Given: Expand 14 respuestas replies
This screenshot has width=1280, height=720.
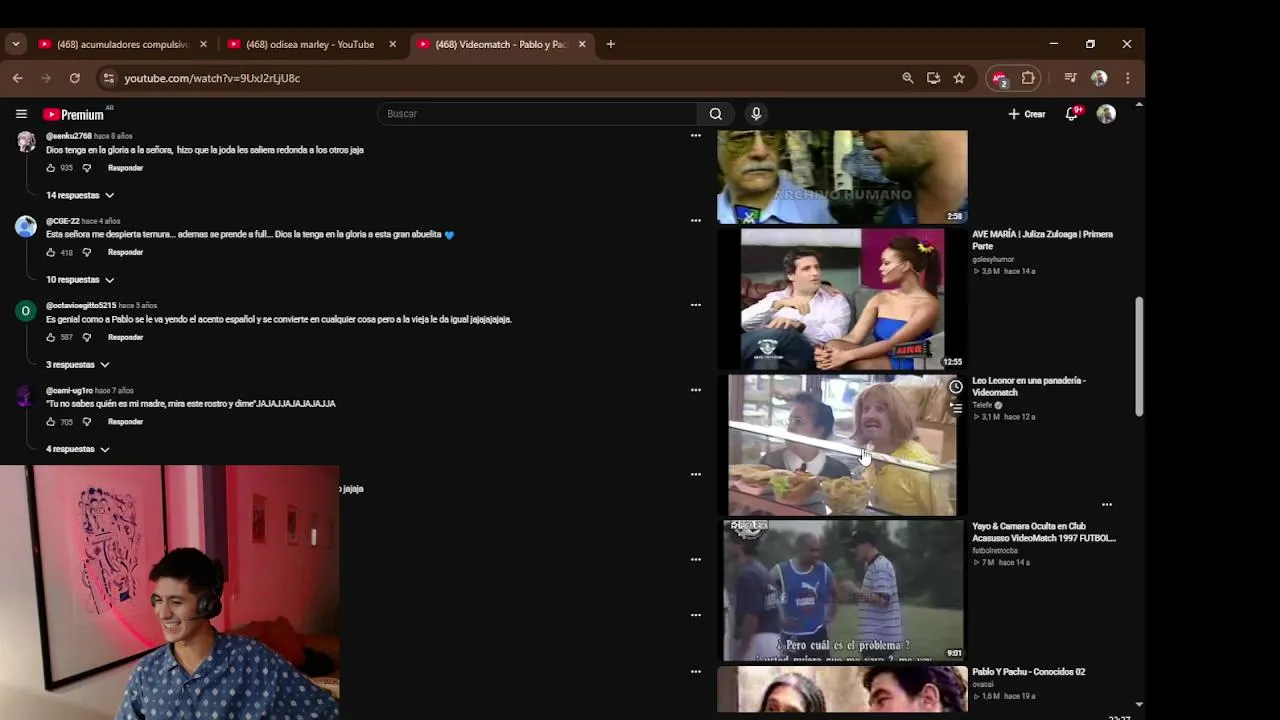Looking at the screenshot, I should click(x=80, y=195).
